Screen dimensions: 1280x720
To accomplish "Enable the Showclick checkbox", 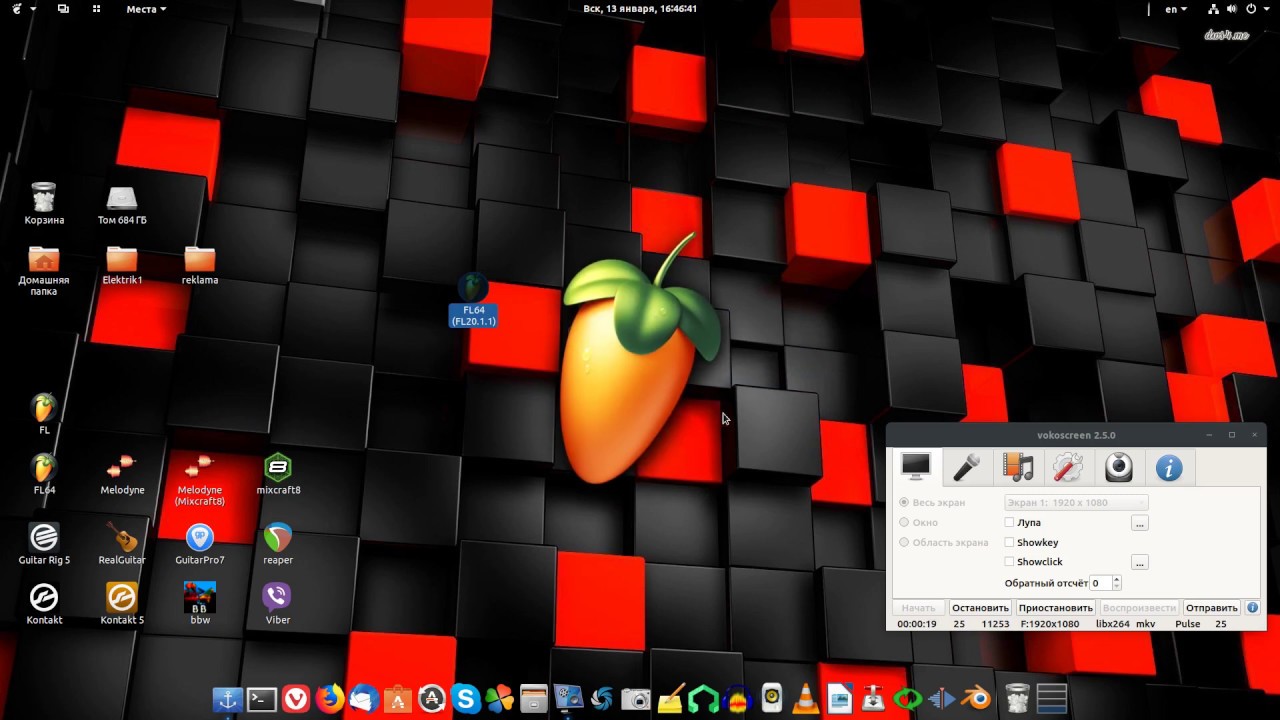I will [x=1033, y=562].
